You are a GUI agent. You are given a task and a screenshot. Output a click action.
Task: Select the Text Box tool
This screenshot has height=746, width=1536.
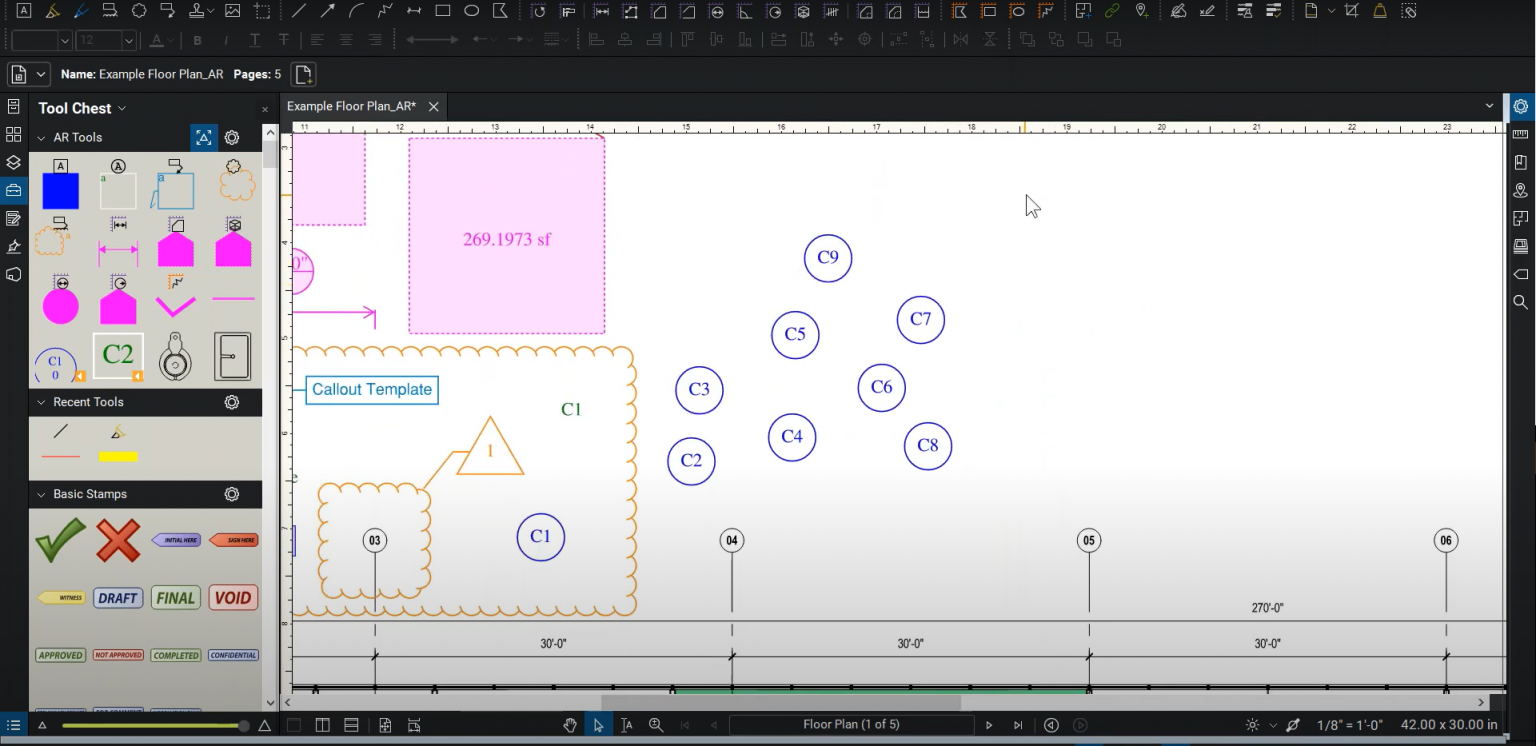click(x=25, y=11)
